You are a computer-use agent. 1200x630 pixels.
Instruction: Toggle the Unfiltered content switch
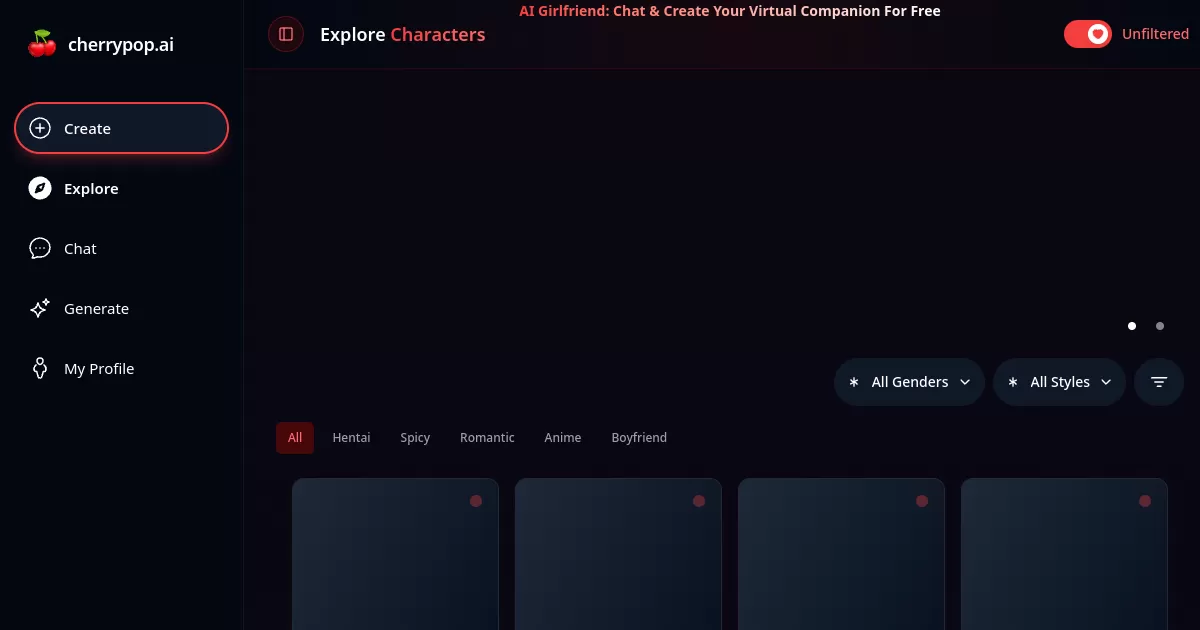(x=1088, y=33)
